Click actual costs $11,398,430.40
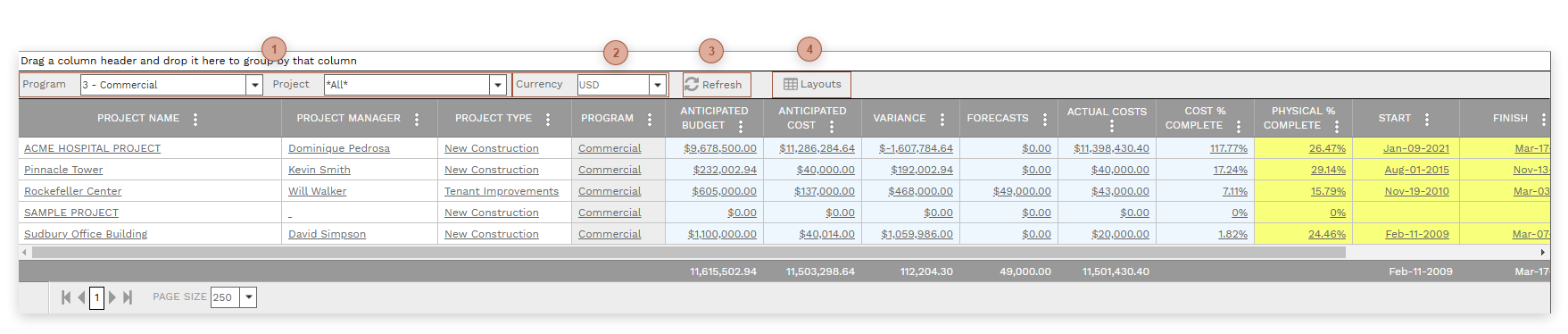The width and height of the screenshot is (1568, 334). 1111,148
